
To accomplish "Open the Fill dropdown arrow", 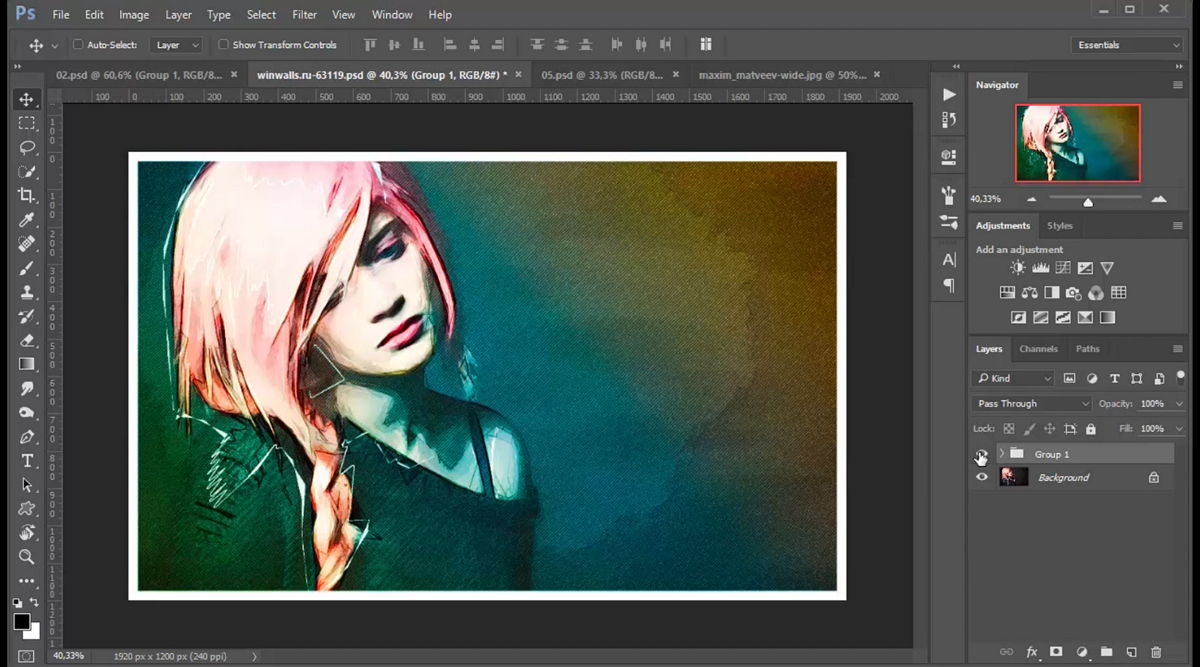I will 1179,429.
